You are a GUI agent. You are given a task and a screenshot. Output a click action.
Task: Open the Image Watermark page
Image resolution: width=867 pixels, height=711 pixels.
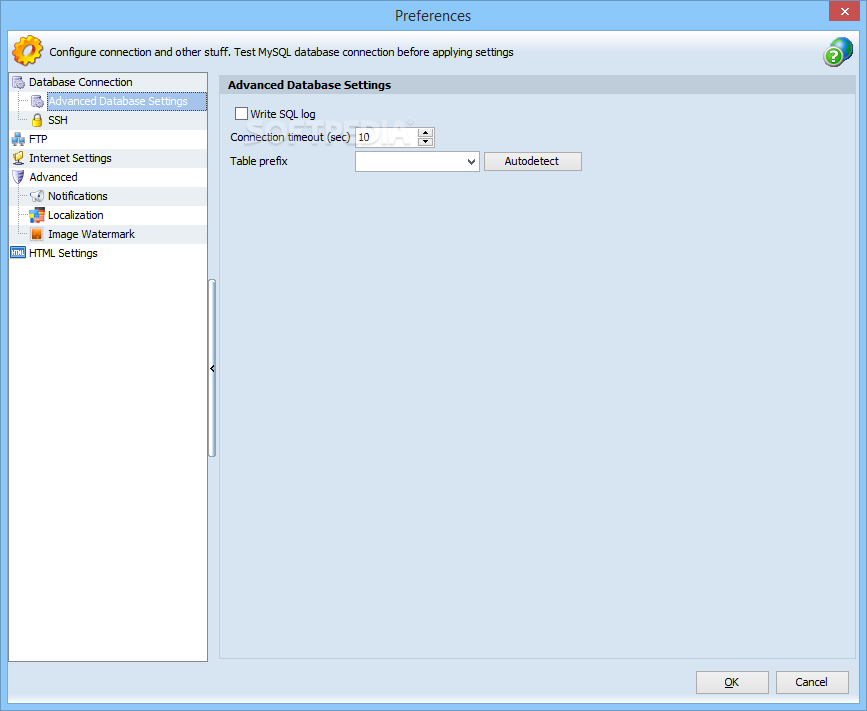[91, 234]
